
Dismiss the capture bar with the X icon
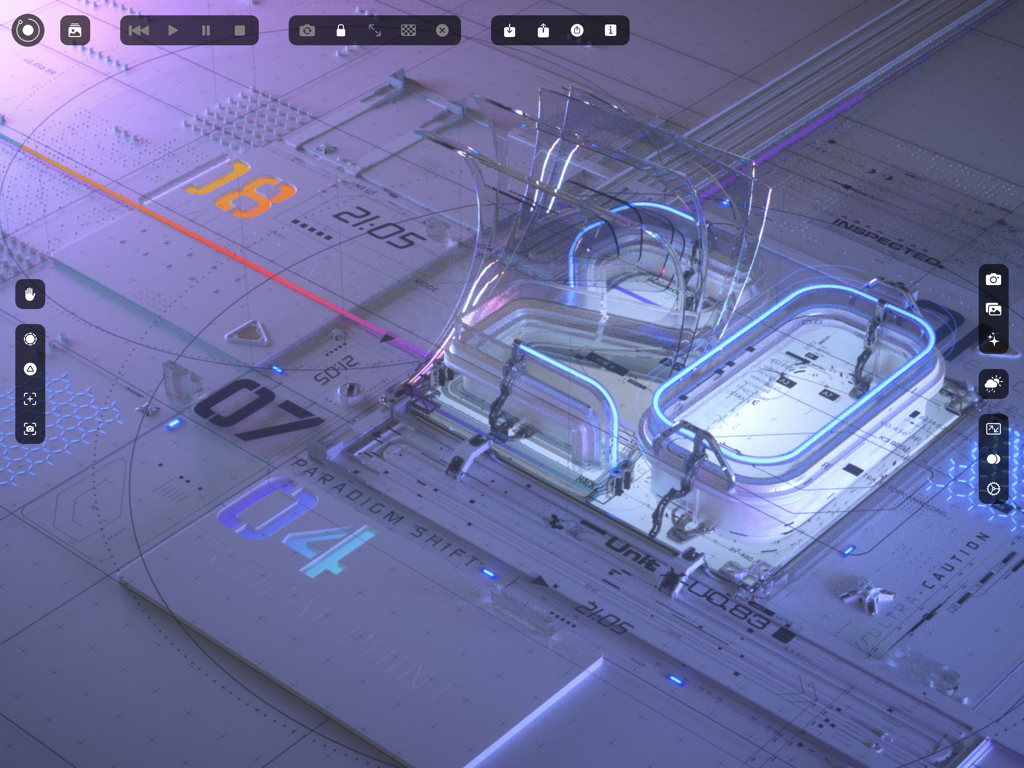point(442,30)
